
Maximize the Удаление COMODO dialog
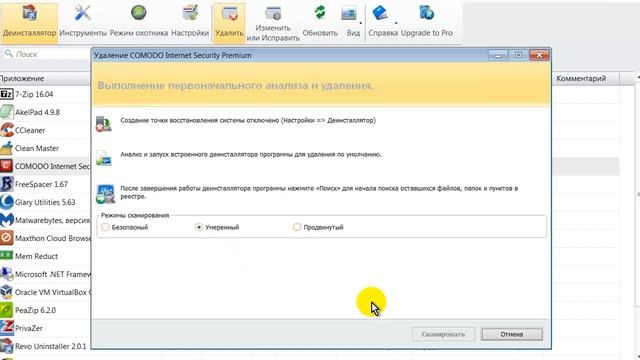click(x=518, y=55)
